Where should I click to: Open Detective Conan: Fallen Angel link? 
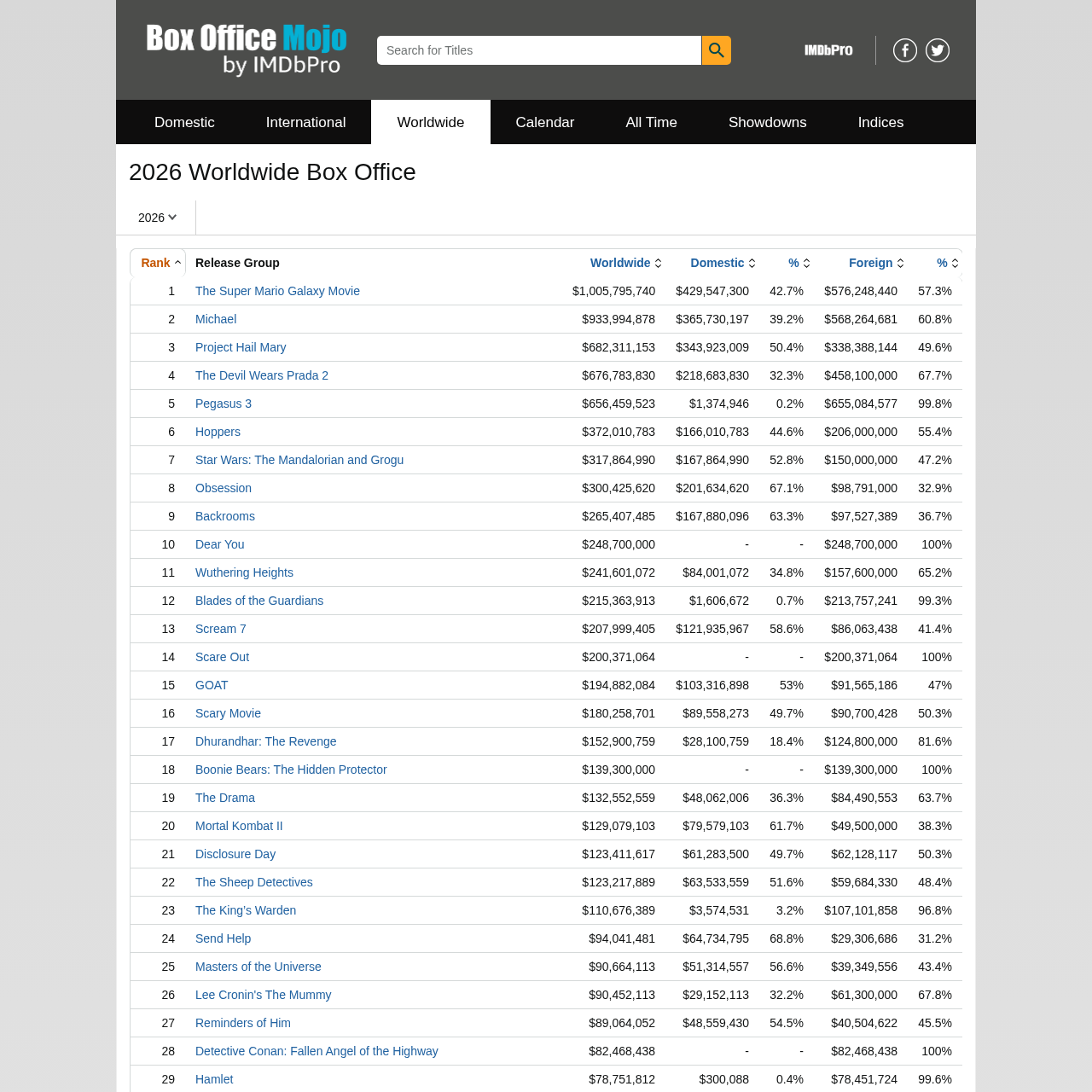click(x=317, y=1051)
